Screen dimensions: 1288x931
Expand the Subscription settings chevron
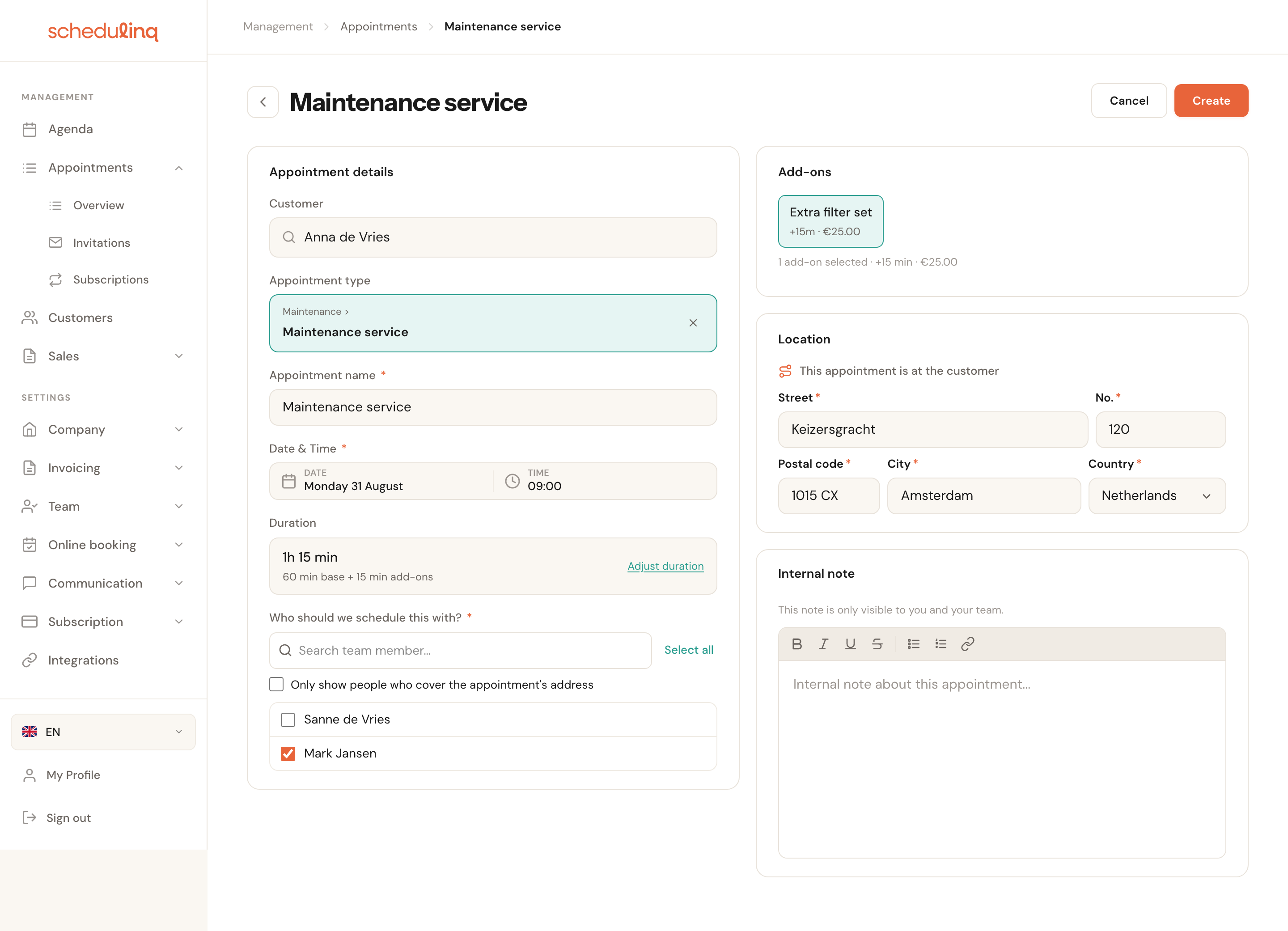[179, 622]
